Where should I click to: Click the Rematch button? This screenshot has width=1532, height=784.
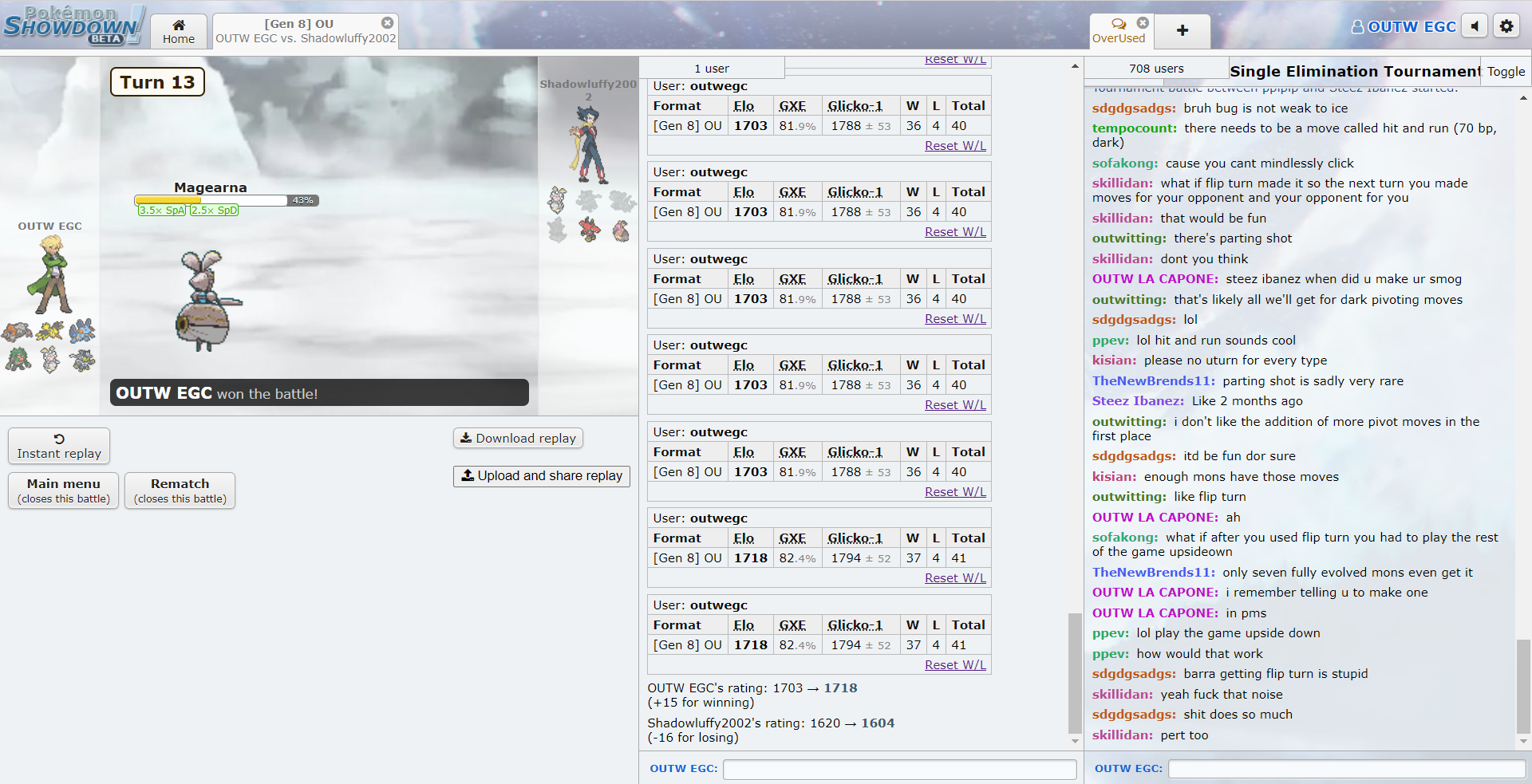point(180,490)
